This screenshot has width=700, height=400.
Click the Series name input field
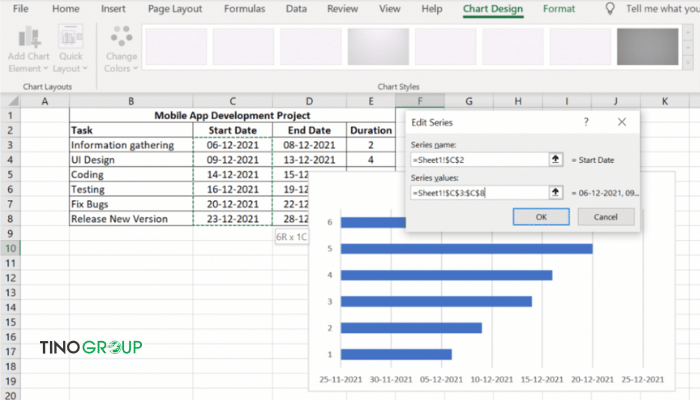coord(479,159)
